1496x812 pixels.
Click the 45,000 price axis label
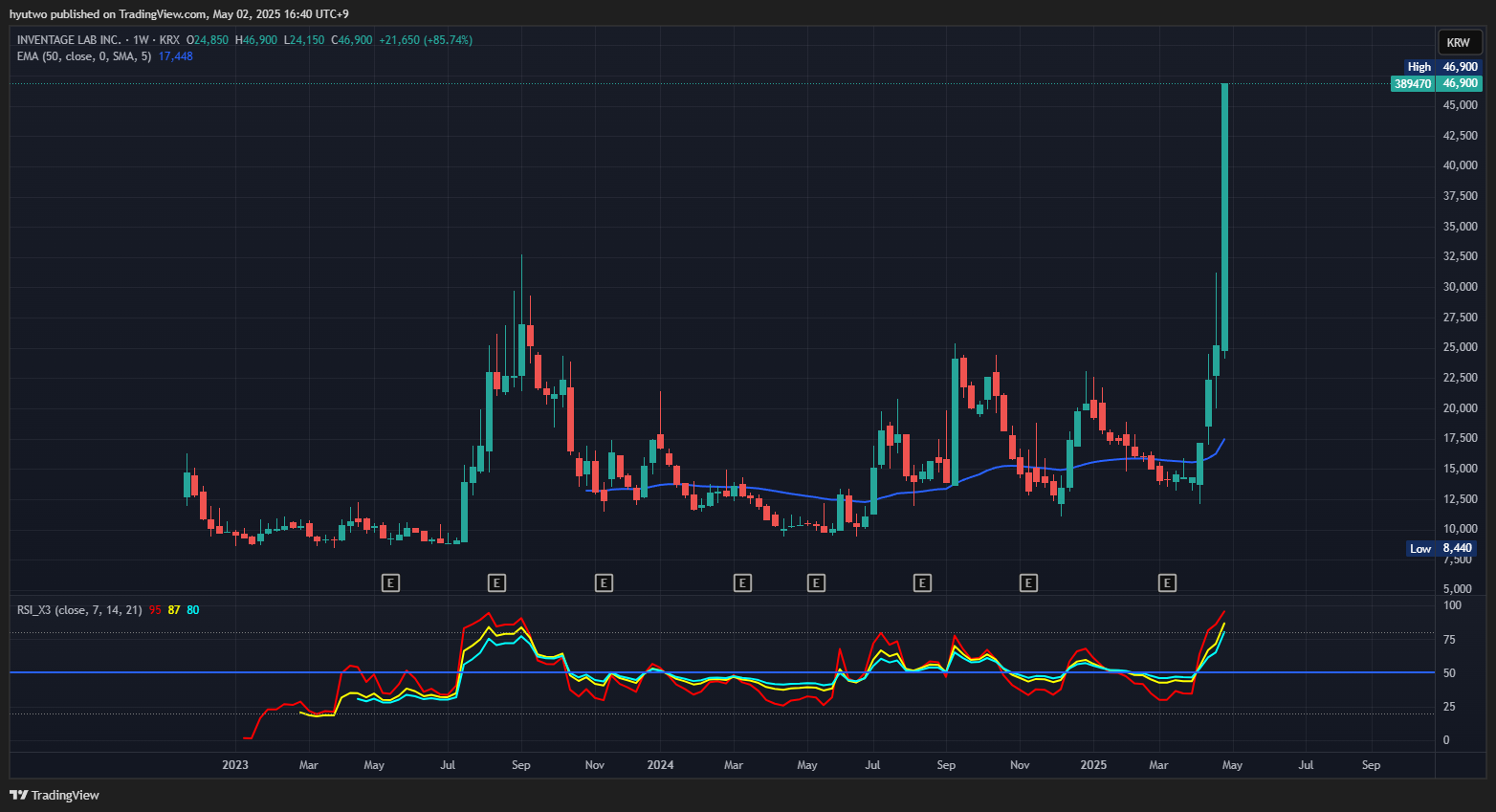pyautogui.click(x=1461, y=105)
